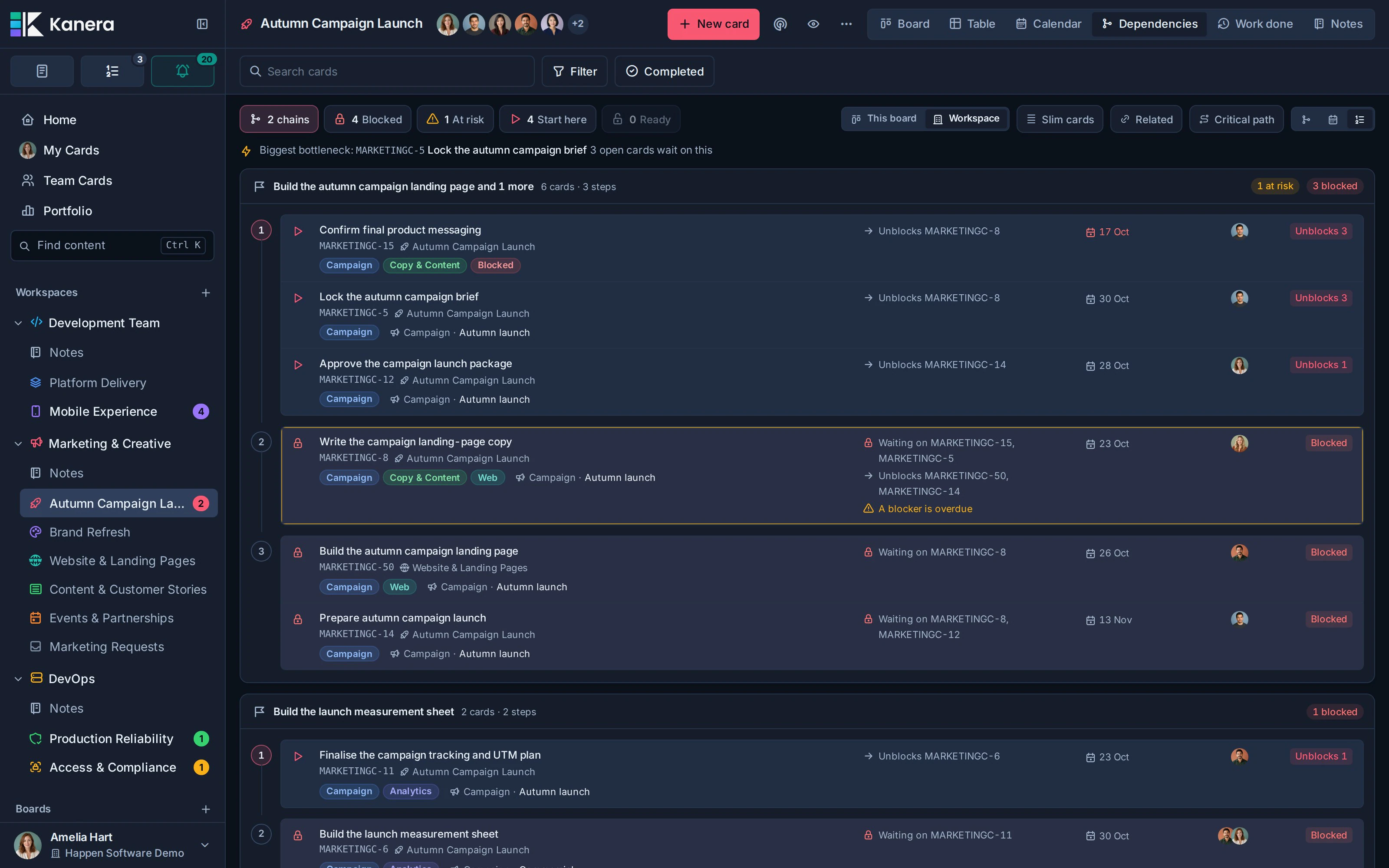Switch to the Calendar tab

1048,23
